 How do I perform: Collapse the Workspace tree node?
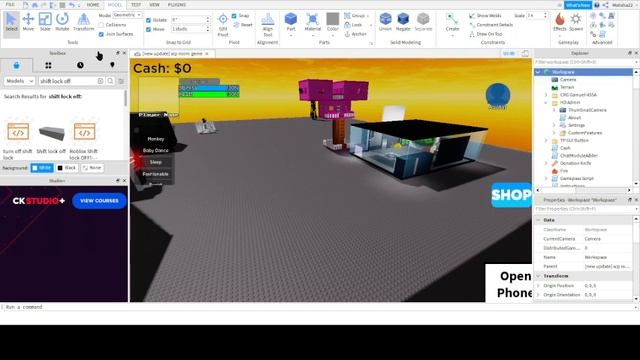(538, 72)
